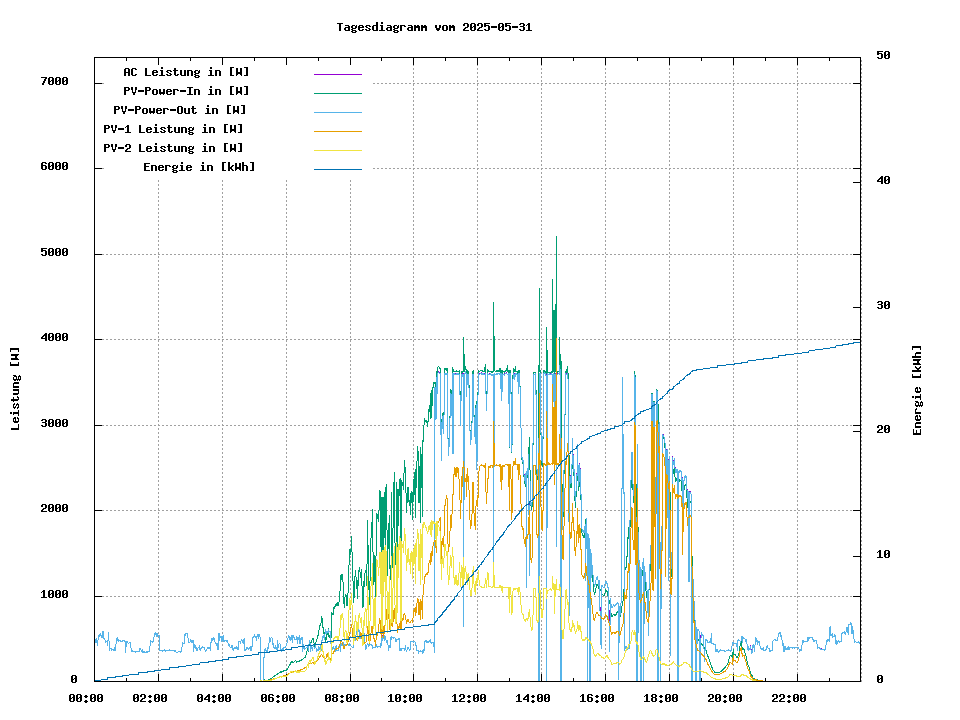Click the yellow PV-2 Leistung legend line

pyautogui.click(x=337, y=149)
